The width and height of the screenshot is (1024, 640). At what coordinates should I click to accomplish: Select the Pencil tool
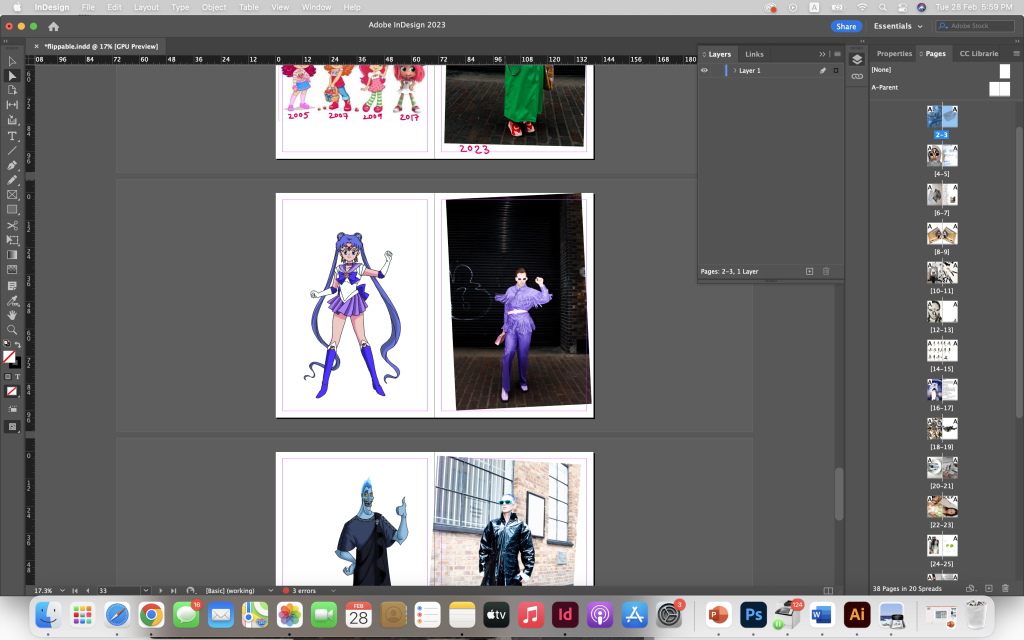pyautogui.click(x=12, y=180)
